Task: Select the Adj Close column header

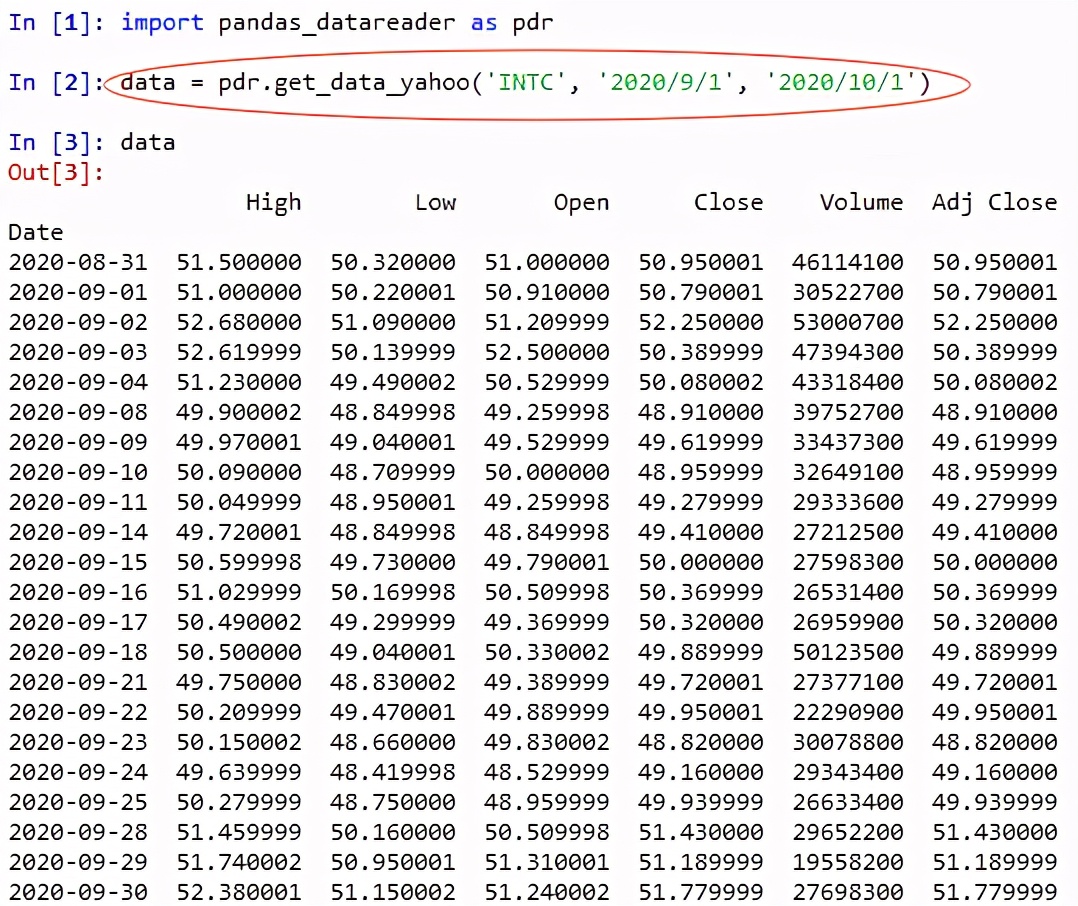Action: coord(993,202)
